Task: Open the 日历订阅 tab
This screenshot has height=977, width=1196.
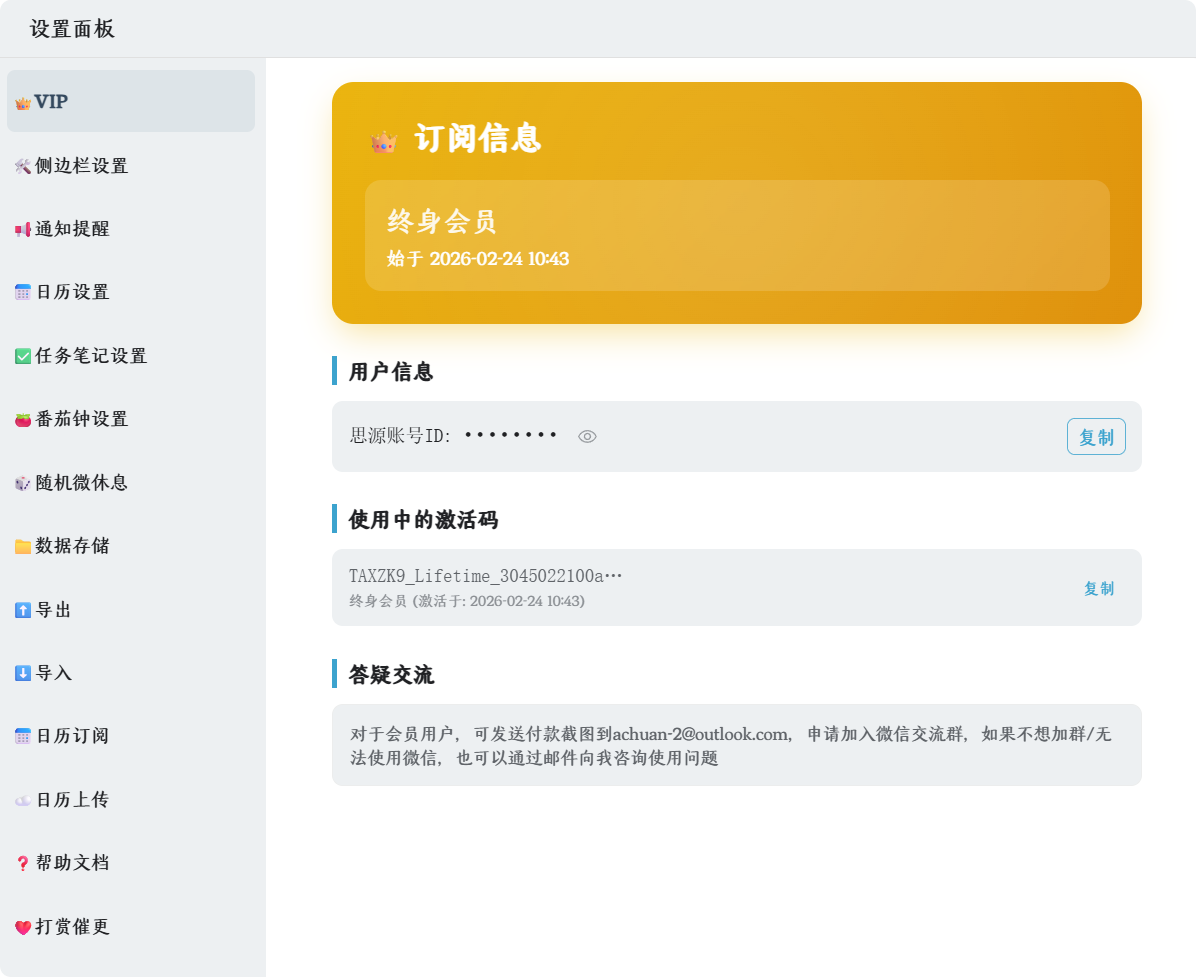Action: point(131,736)
